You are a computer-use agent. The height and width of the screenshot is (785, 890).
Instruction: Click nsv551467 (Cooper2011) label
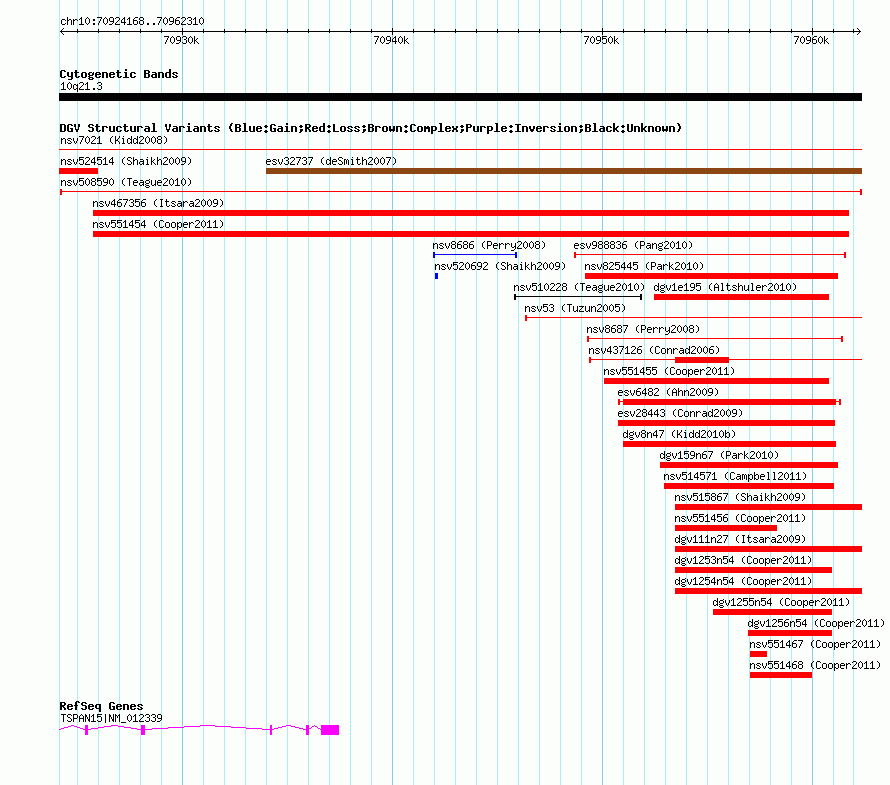815,644
